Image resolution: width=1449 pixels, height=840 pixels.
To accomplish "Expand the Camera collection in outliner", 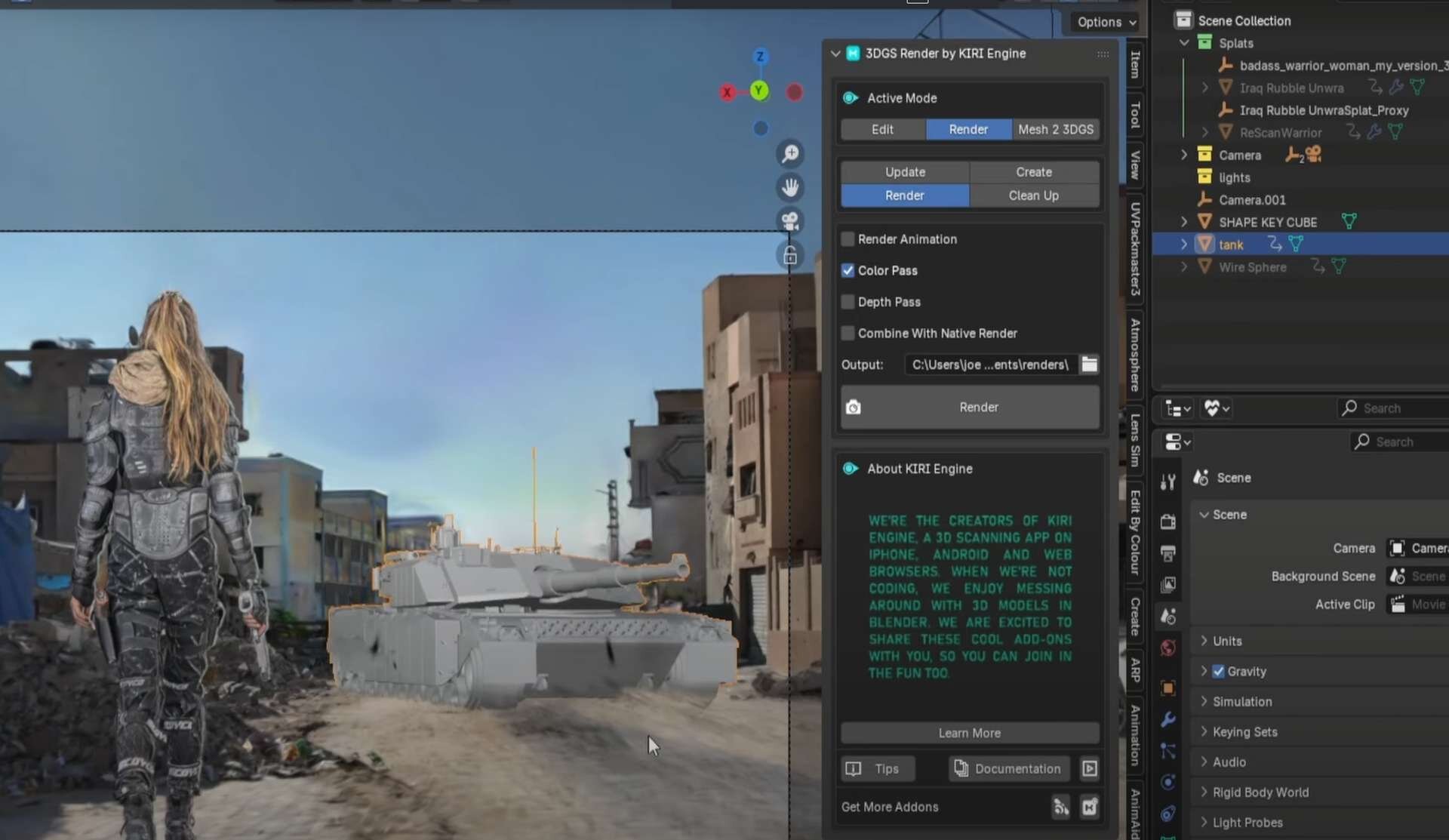I will tap(1184, 155).
